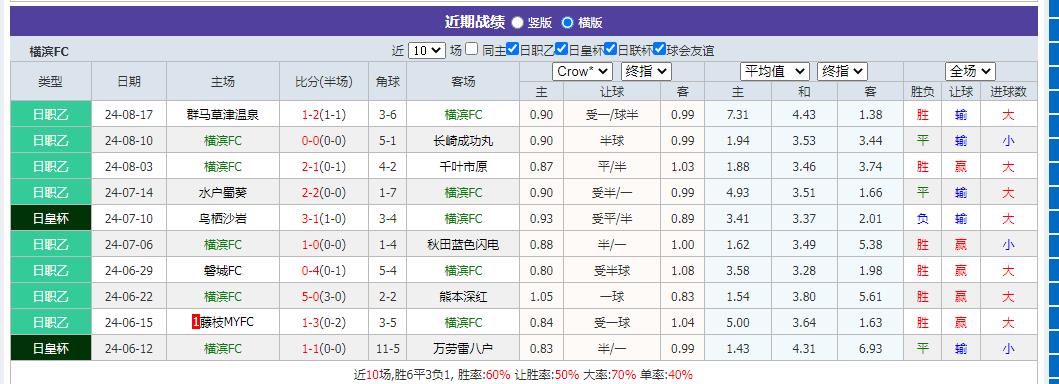The width and height of the screenshot is (1059, 384).
Task: Click the 千叶市原 team link
Action: (x=463, y=167)
